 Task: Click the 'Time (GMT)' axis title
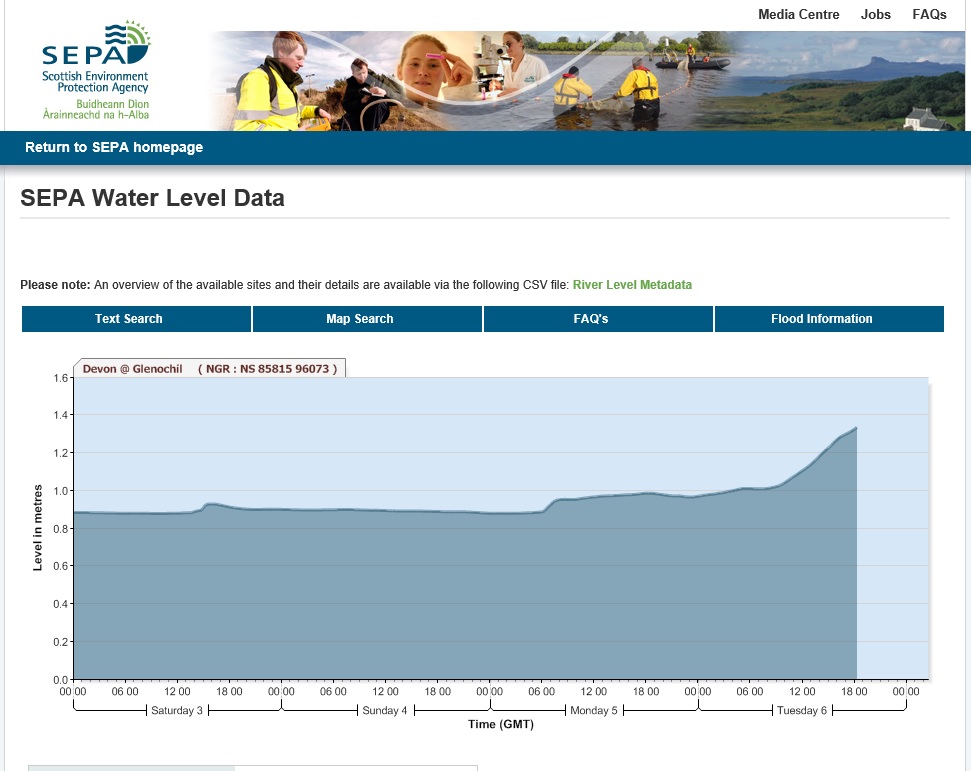pos(501,725)
